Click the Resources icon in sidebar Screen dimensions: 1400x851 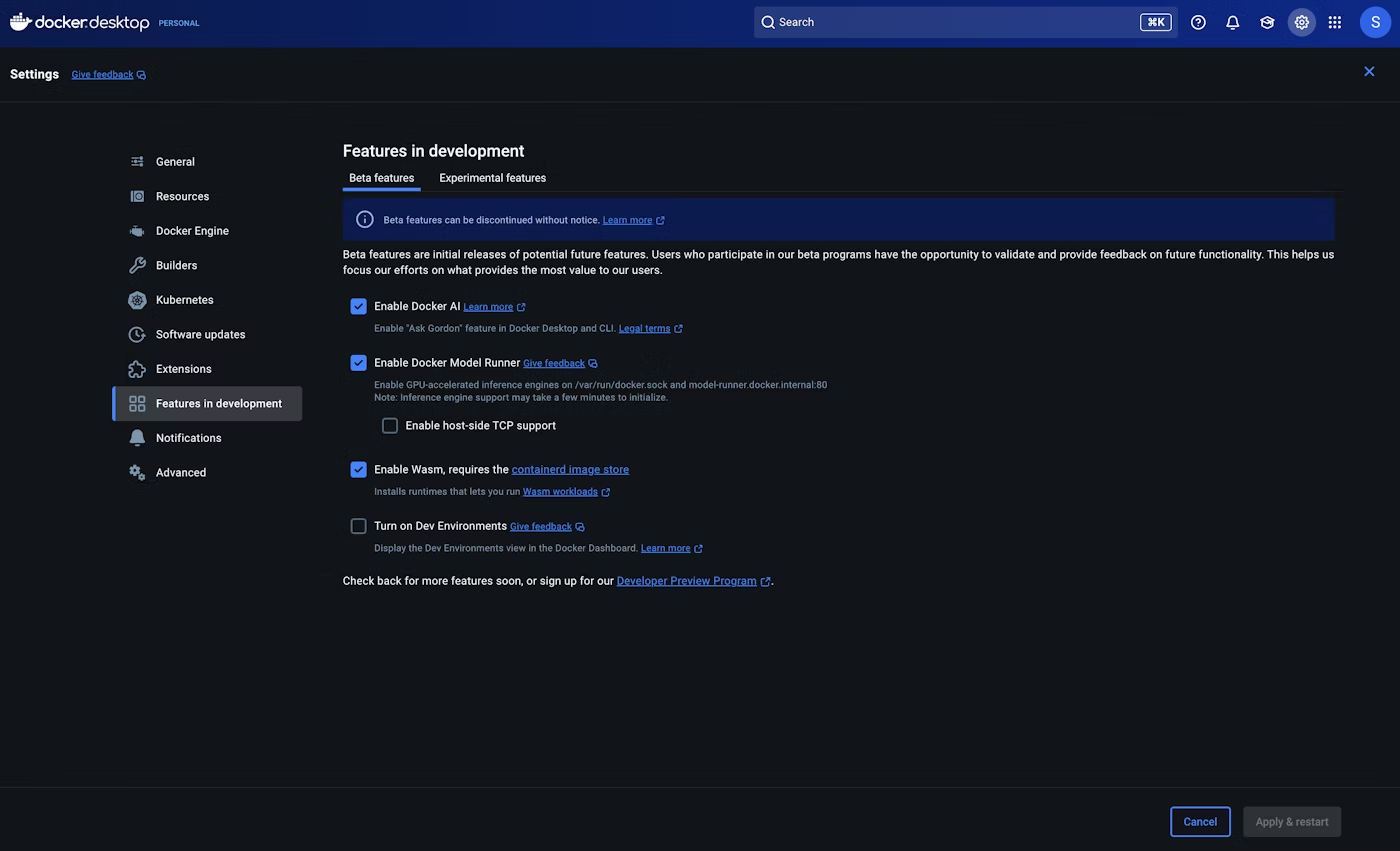(137, 196)
